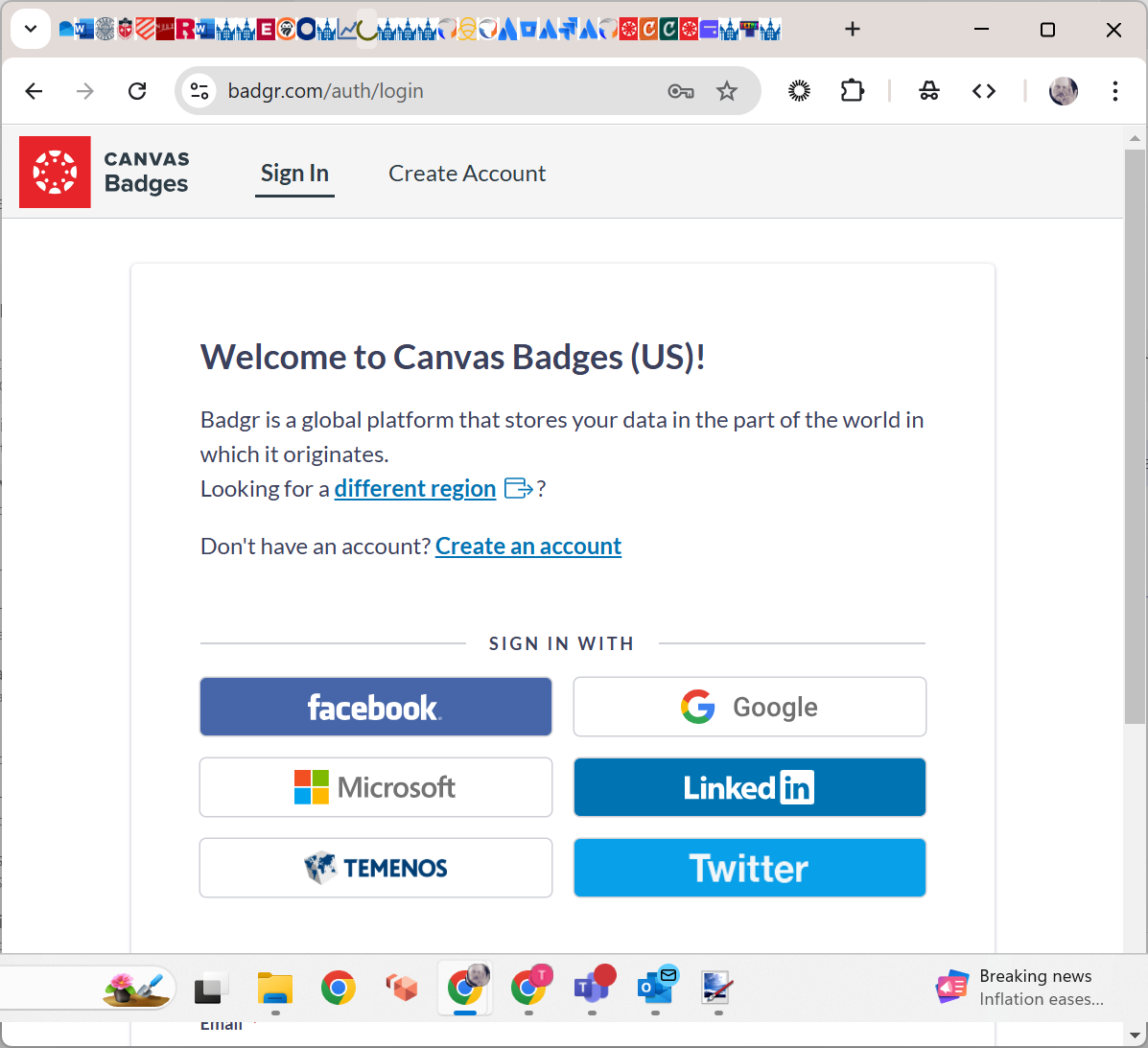Maximize the Chrome window
The height and width of the screenshot is (1048, 1148).
[x=1047, y=30]
